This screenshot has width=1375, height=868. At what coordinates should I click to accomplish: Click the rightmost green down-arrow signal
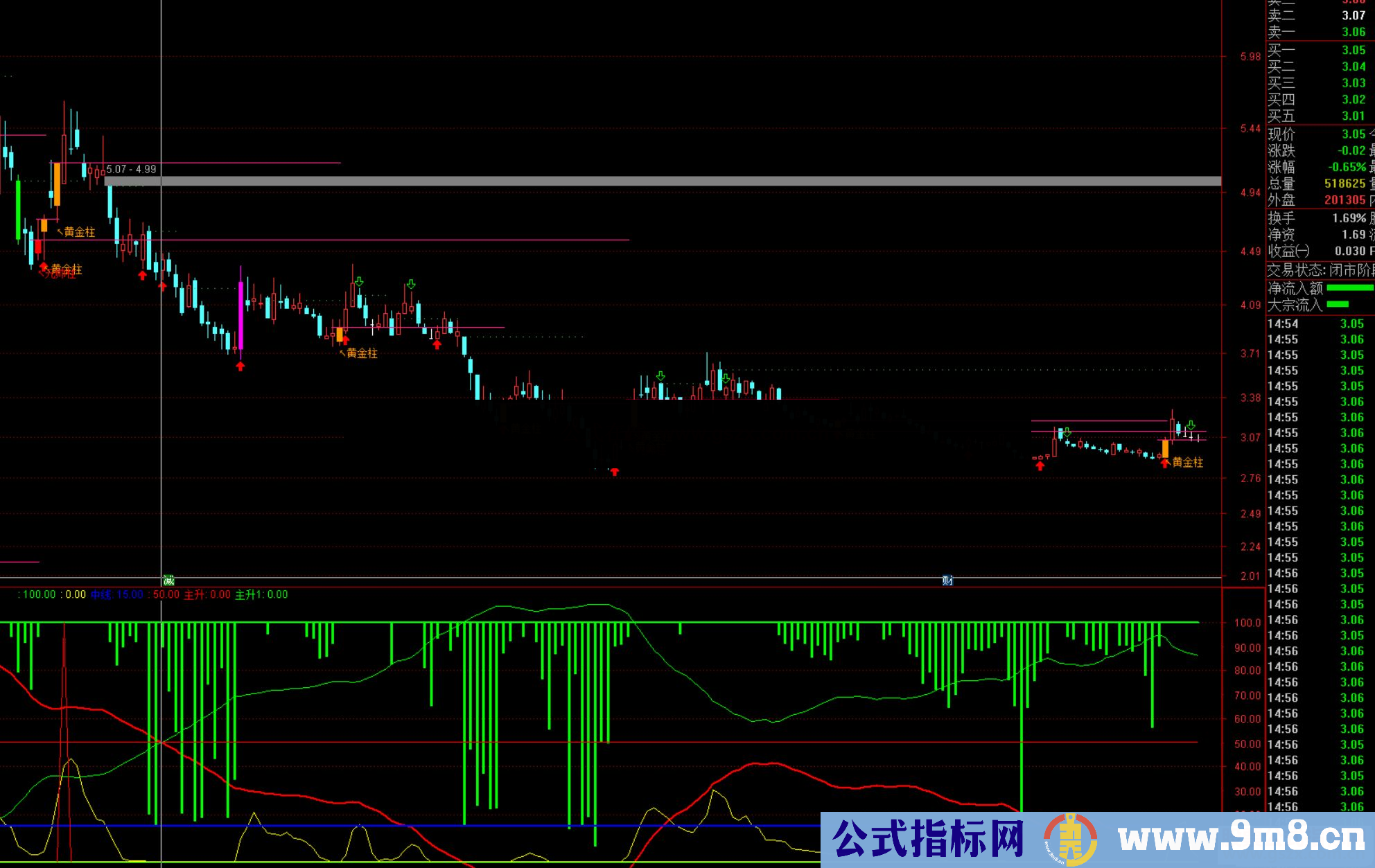point(1191,425)
